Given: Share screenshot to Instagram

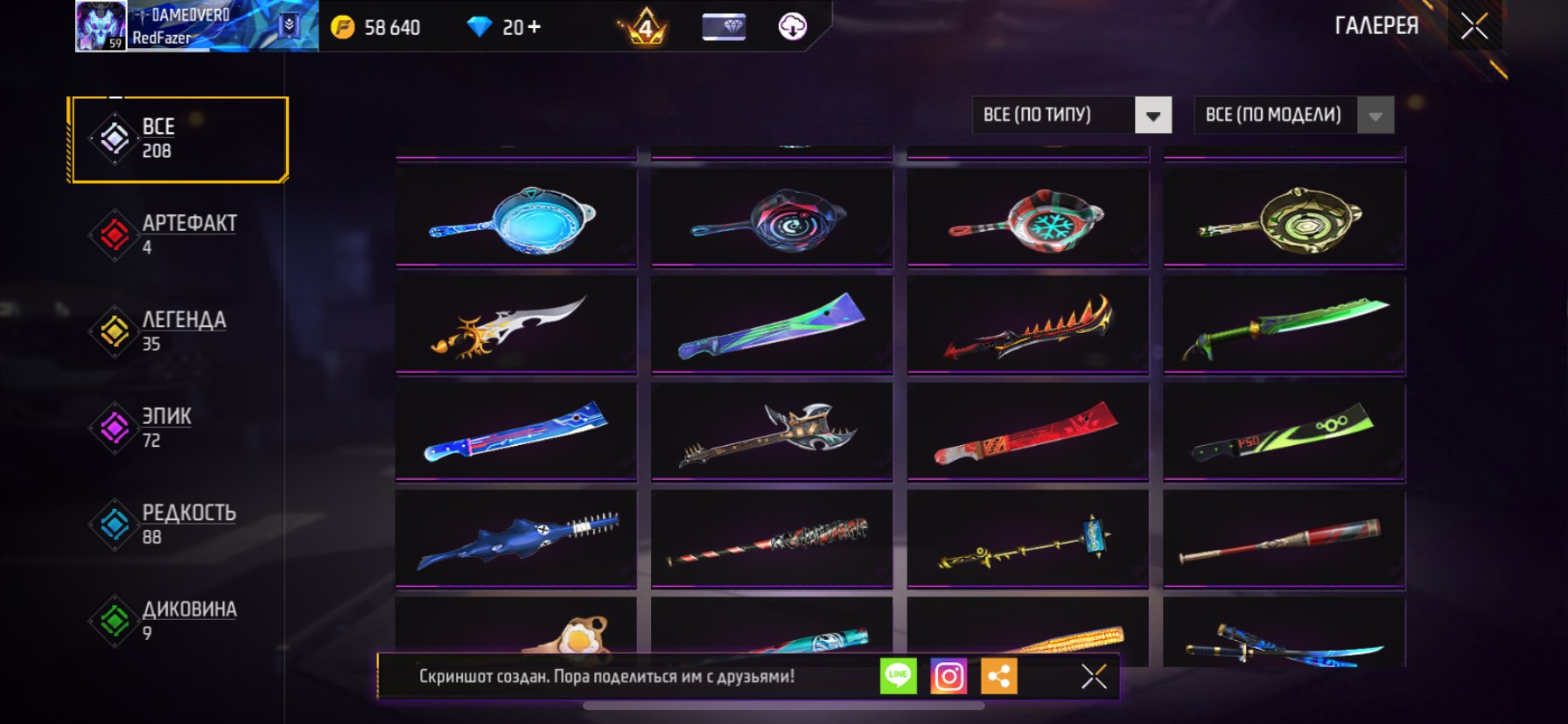Looking at the screenshot, I should (x=948, y=676).
